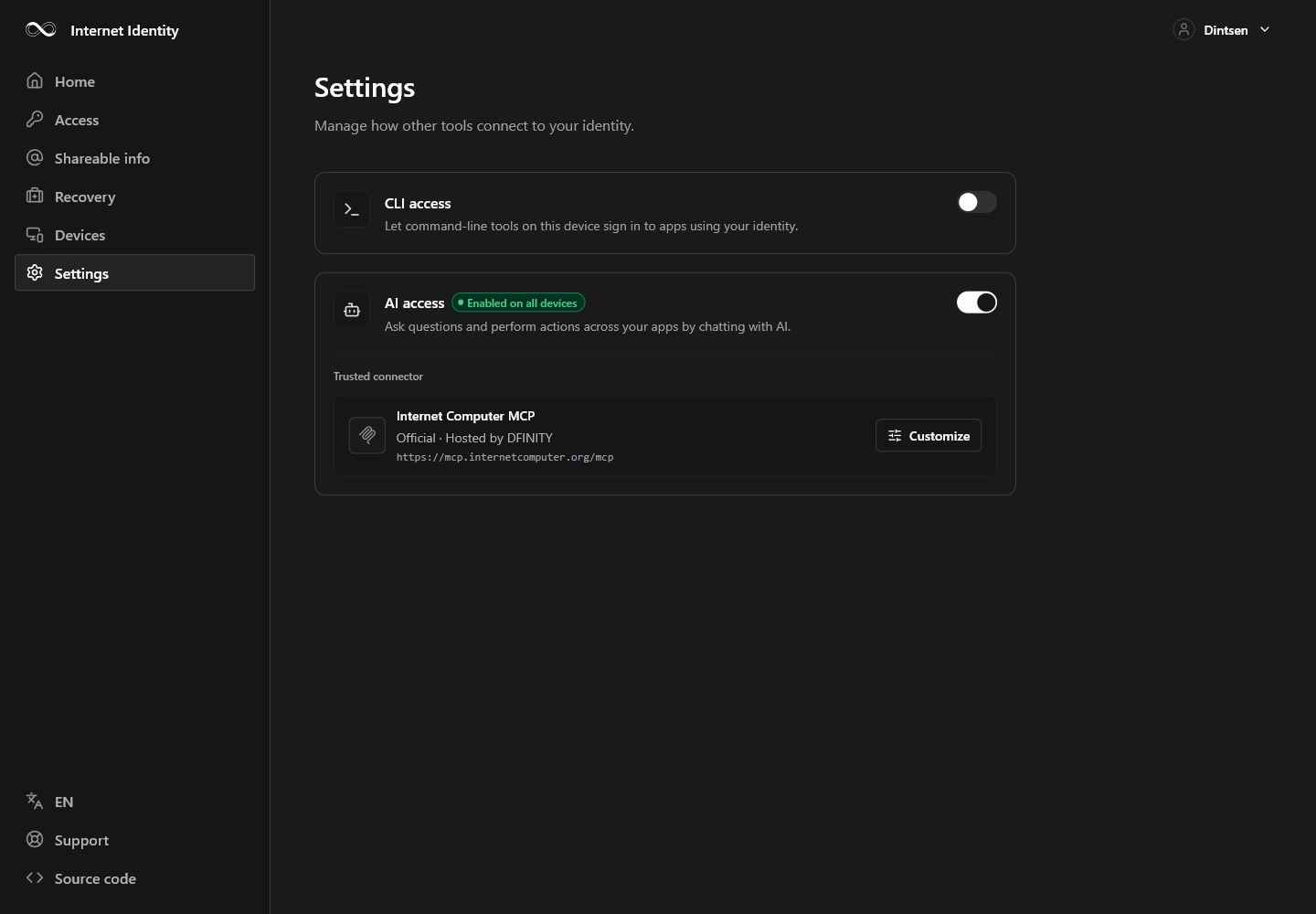Viewport: 1316px width, 914px height.
Task: Enable the CLI access toggle
Action: pos(977,202)
